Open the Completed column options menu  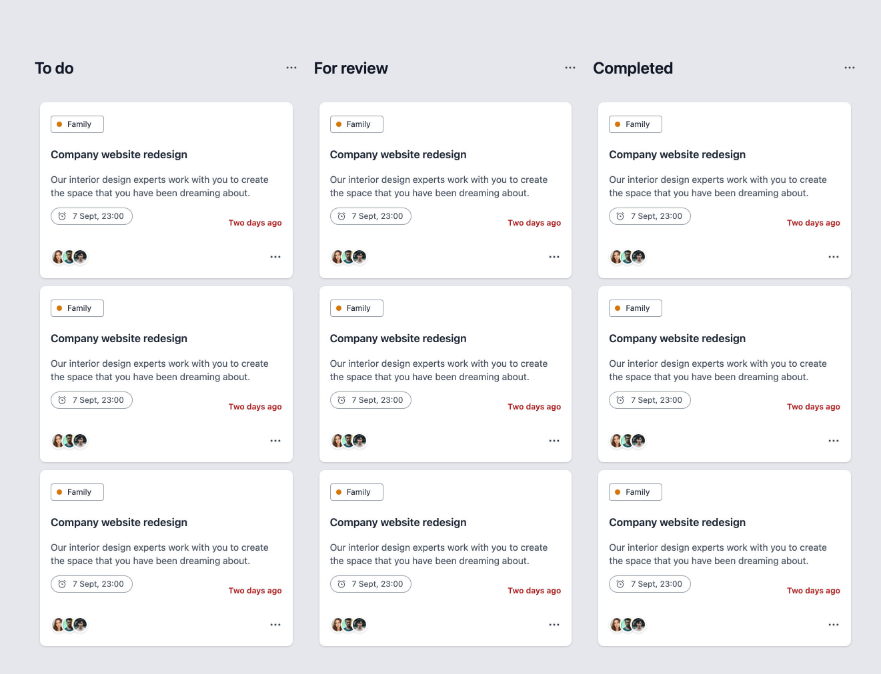(849, 68)
